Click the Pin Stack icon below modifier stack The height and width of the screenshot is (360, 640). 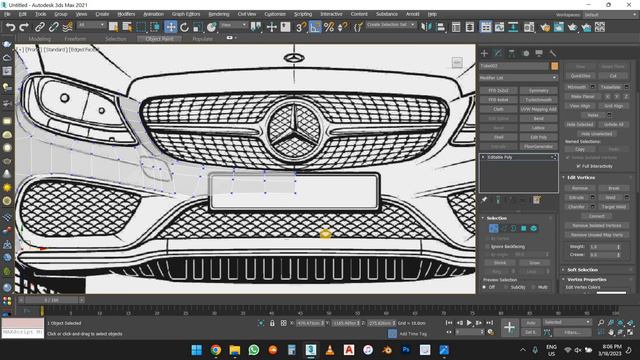click(484, 200)
